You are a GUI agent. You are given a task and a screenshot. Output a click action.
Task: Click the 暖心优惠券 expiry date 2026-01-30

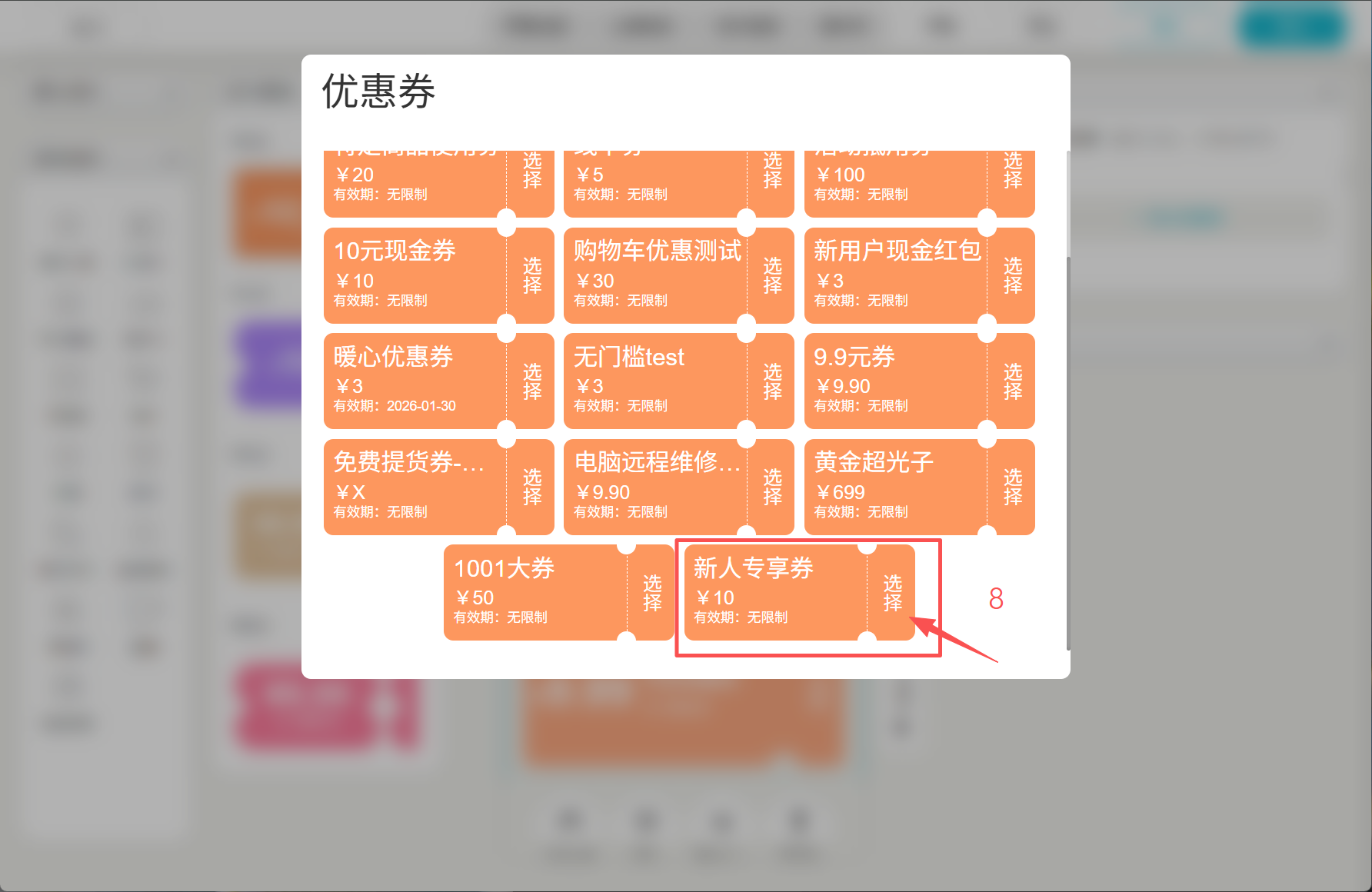click(x=421, y=406)
